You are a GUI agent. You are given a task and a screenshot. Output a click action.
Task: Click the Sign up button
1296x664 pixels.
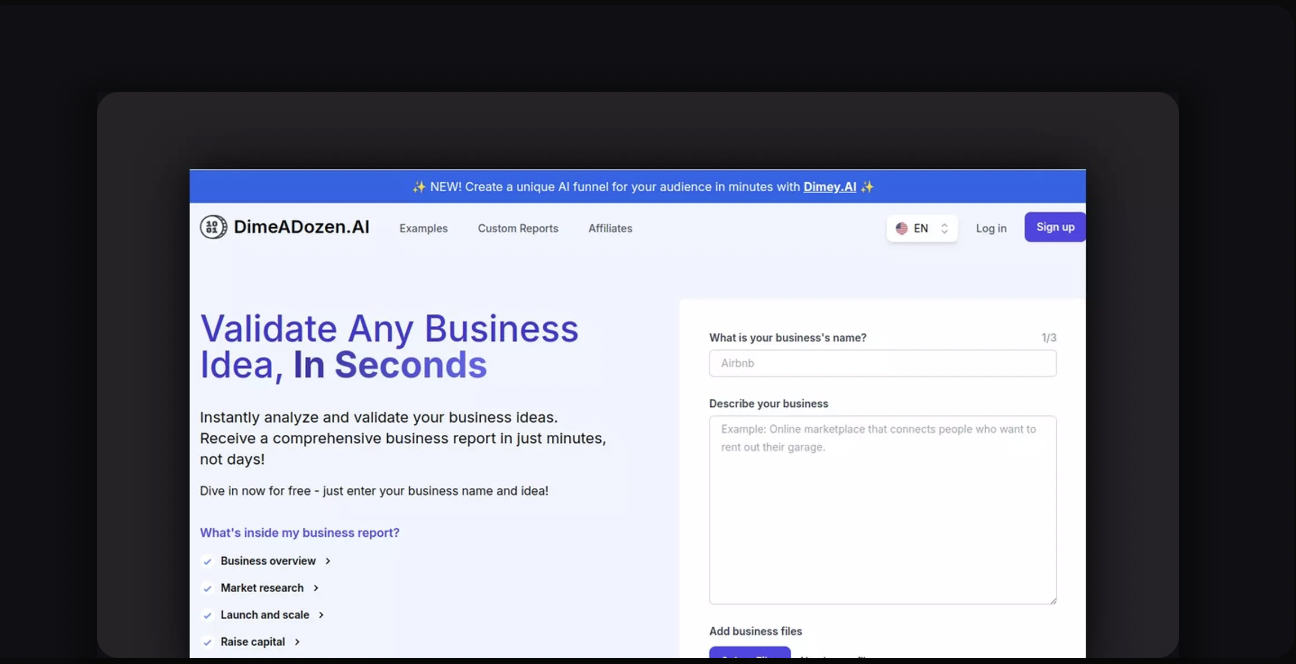point(1055,227)
